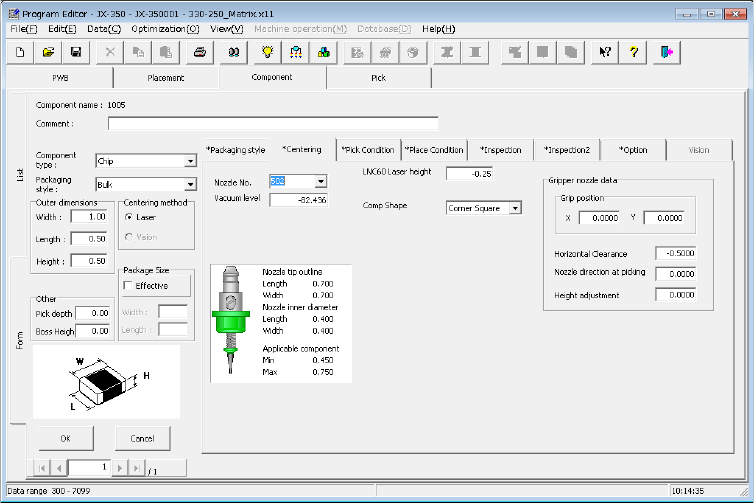Switch to the Placement tab
Viewport: 754px width, 503px height.
[166, 76]
